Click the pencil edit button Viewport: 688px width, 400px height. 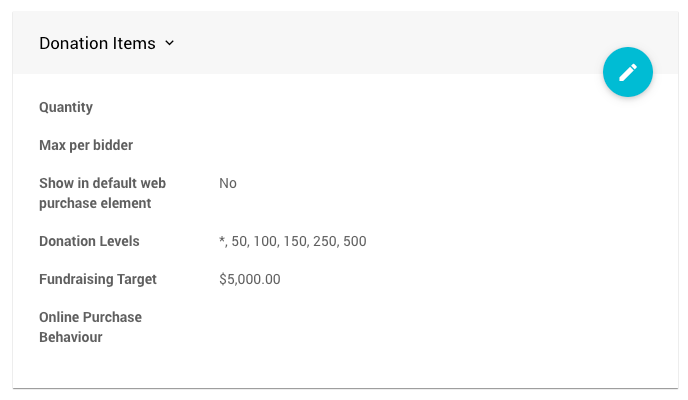(628, 72)
